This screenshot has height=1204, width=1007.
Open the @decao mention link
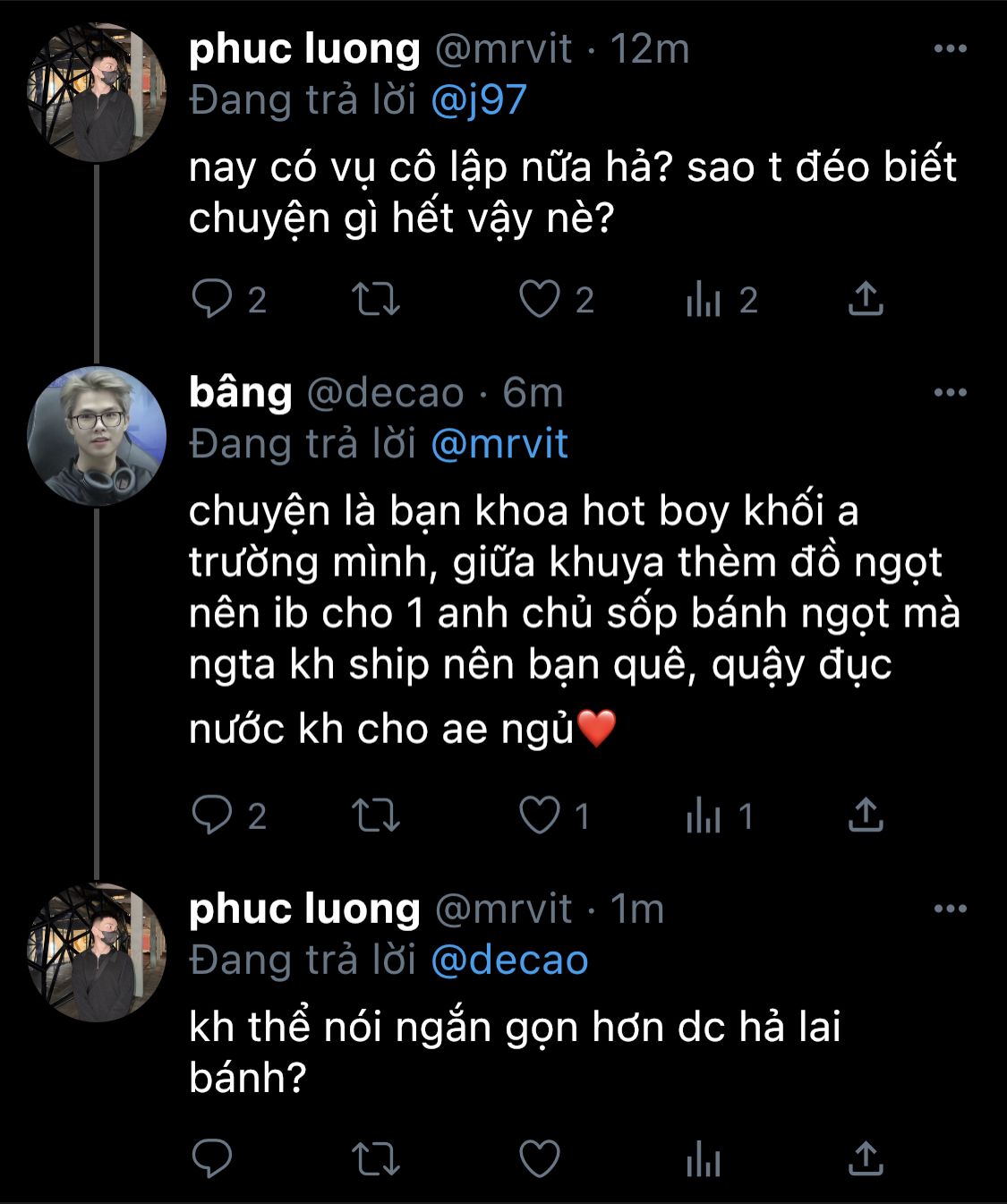509,961
